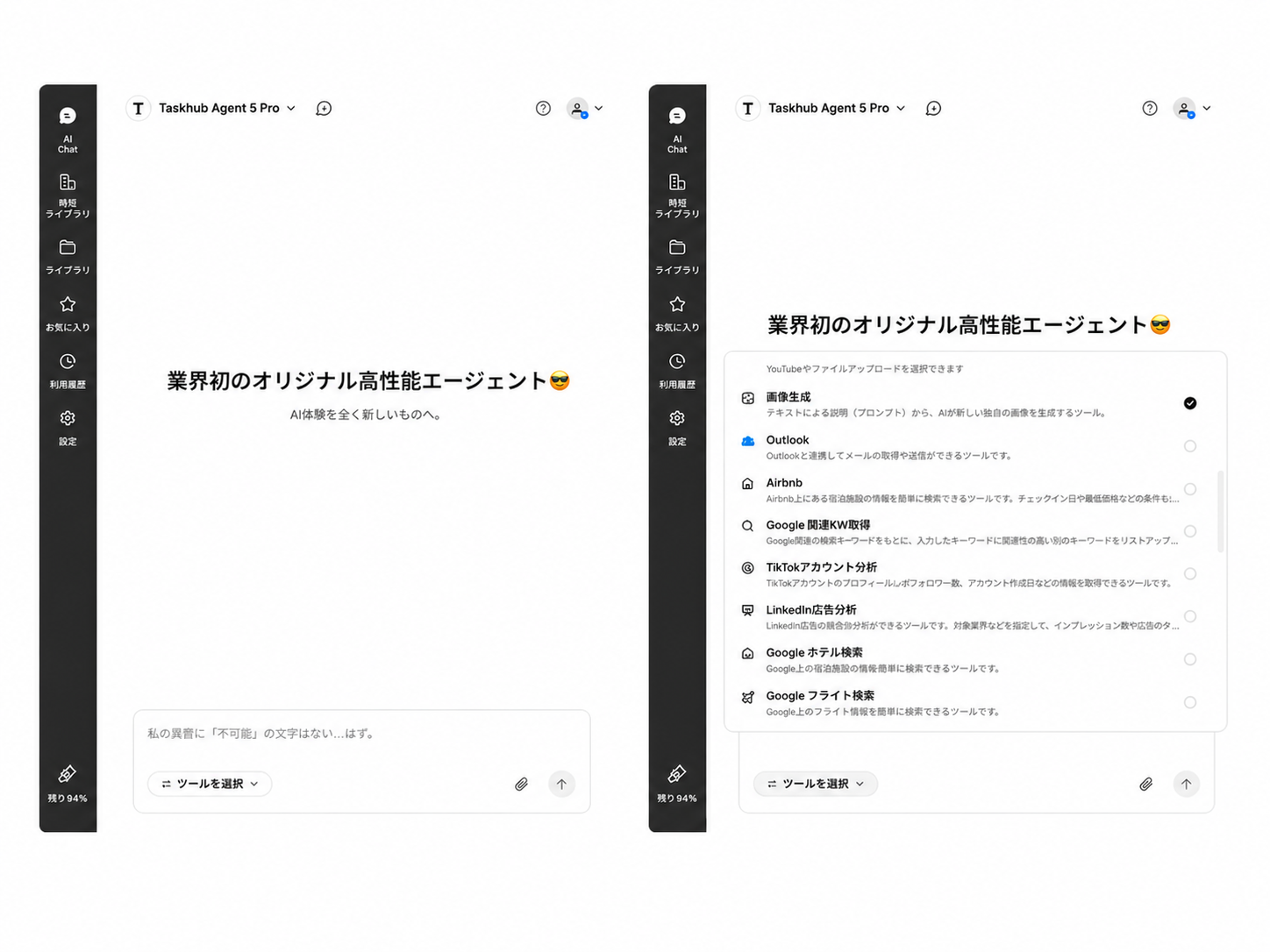Select the Outlook tool radio button
Screen dimensions: 1270x952
point(1190,446)
